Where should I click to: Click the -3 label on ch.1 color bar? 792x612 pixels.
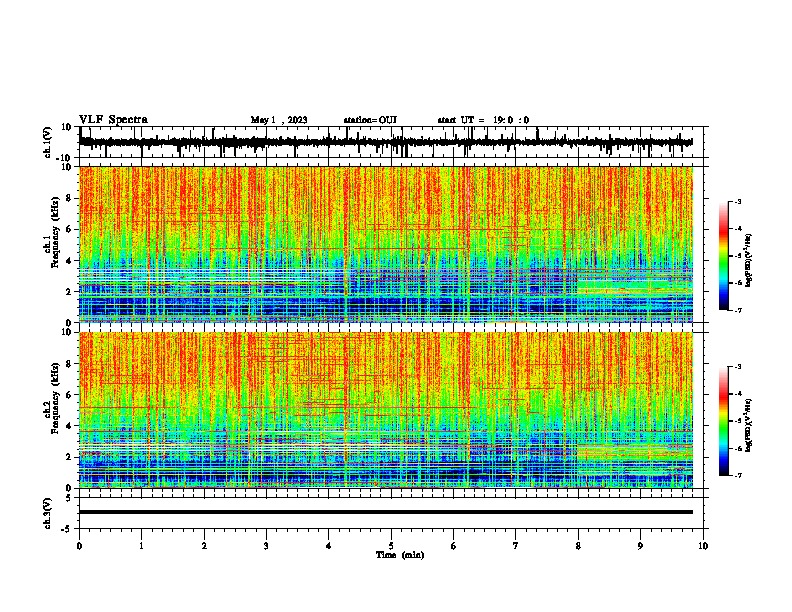(x=738, y=201)
